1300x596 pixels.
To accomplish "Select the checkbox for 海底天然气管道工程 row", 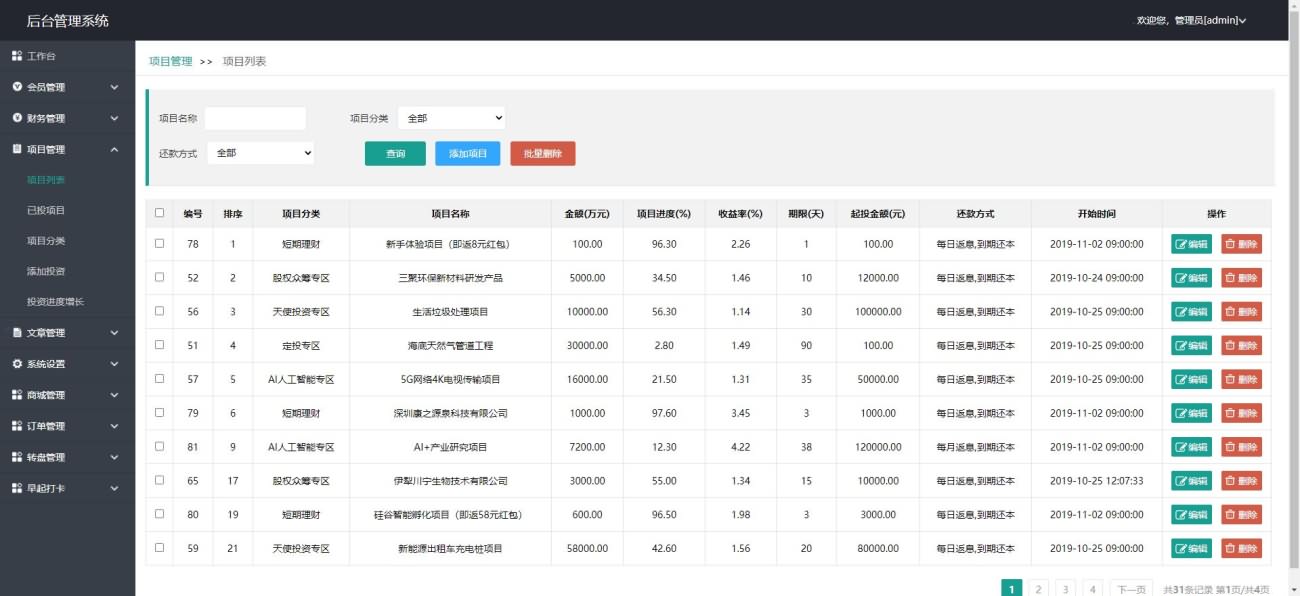I will (x=159, y=345).
